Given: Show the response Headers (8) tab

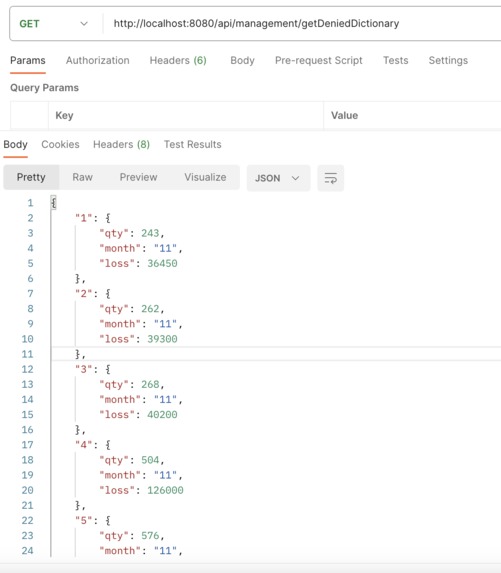Looking at the screenshot, I should tap(121, 144).
